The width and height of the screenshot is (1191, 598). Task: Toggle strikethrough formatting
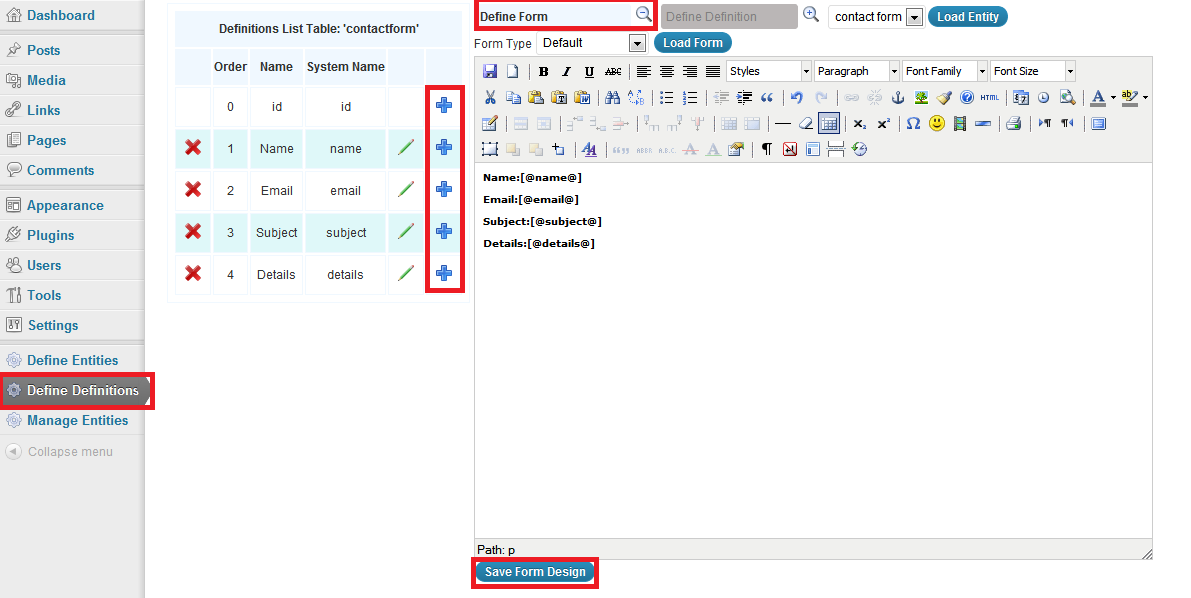(612, 71)
